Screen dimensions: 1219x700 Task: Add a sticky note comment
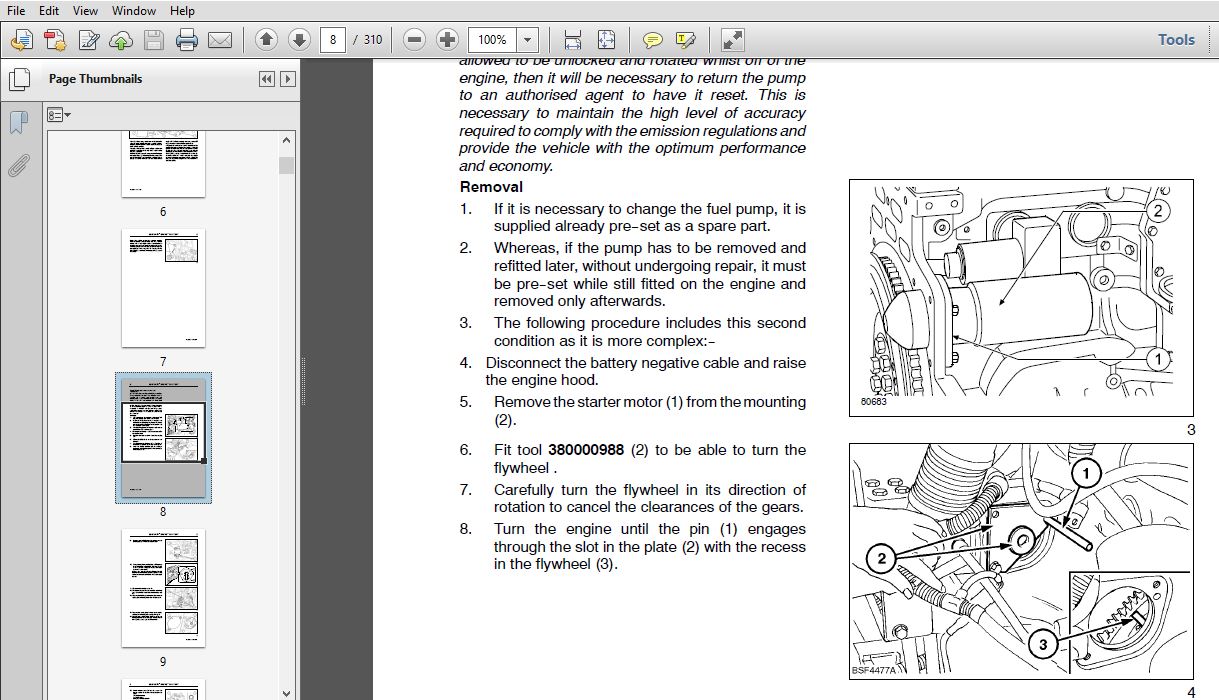pyautogui.click(x=652, y=40)
